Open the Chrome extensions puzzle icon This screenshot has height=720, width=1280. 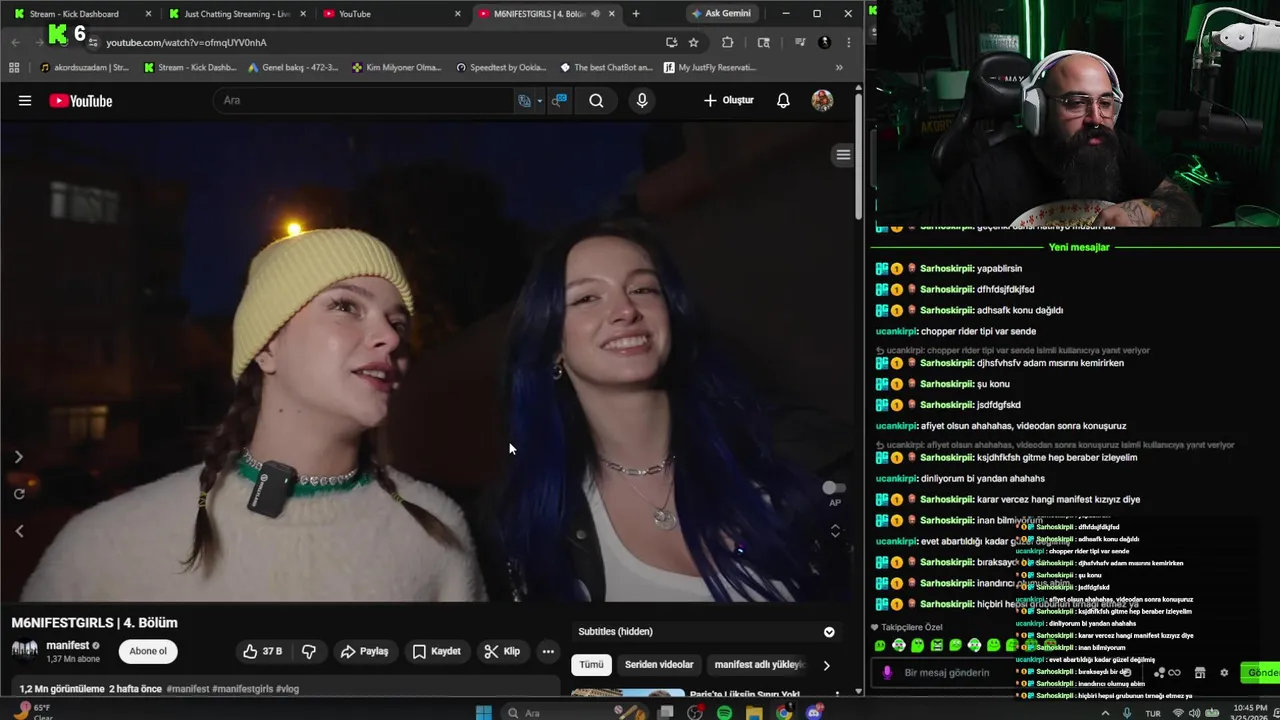point(727,43)
